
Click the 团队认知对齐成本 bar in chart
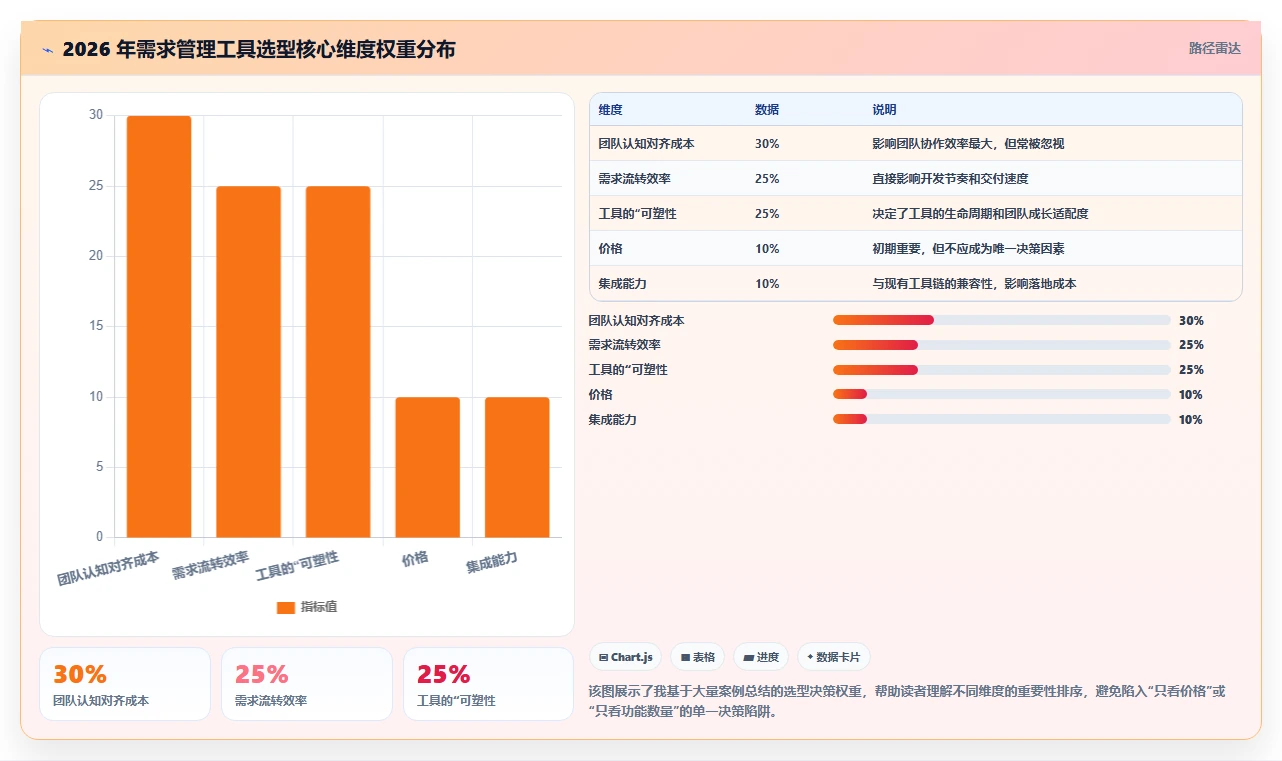(x=159, y=327)
